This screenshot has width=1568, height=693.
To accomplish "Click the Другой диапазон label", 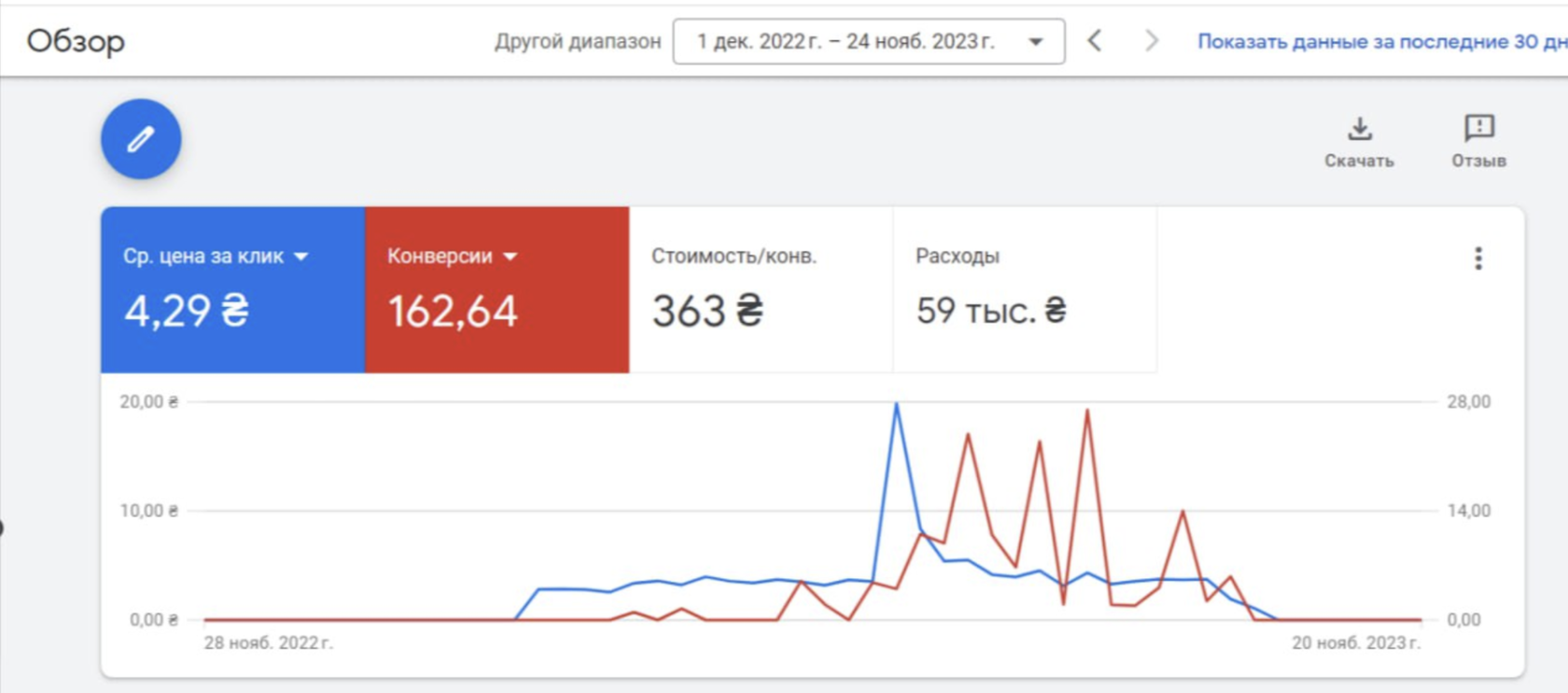I will click(578, 41).
